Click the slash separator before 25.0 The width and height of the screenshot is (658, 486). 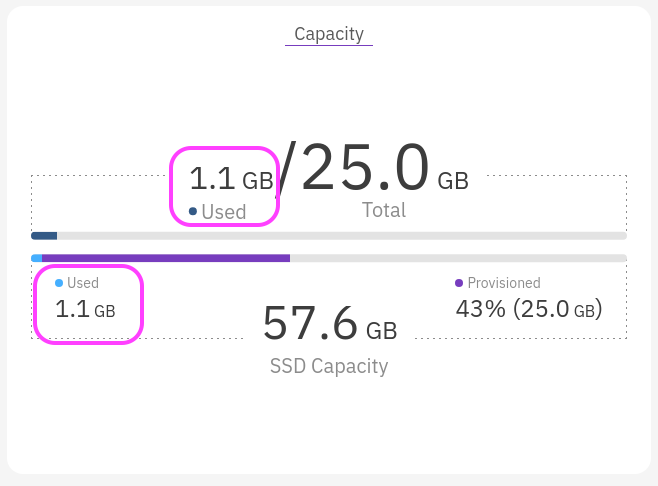coord(287,168)
